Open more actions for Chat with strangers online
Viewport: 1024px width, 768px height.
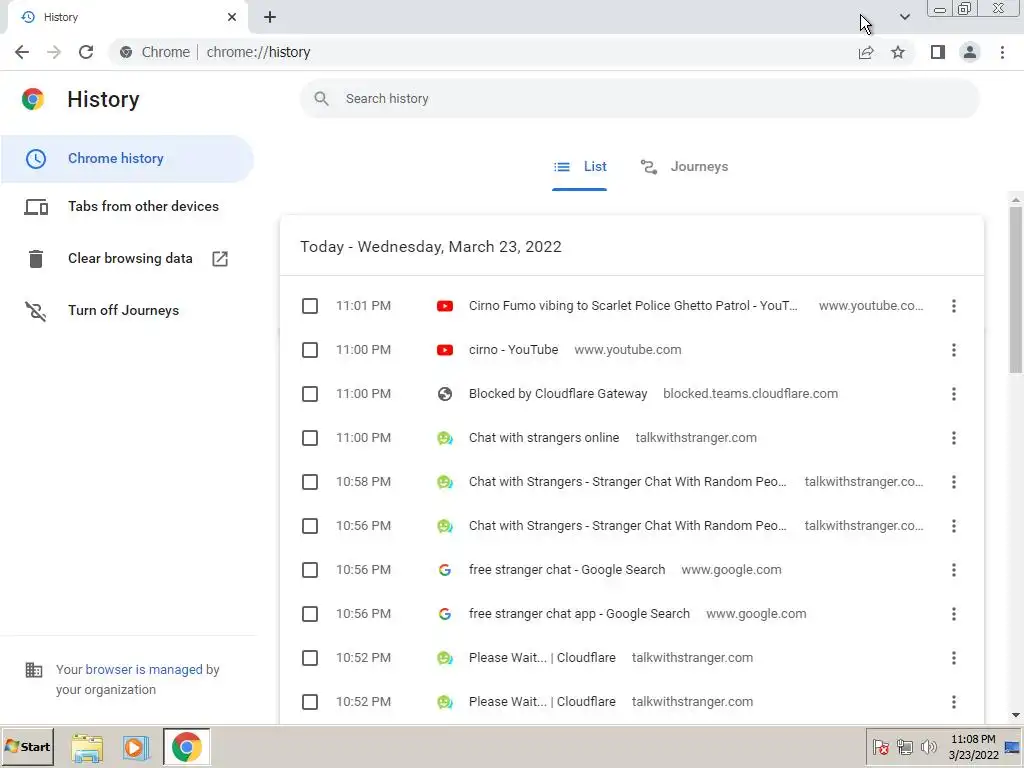pos(953,438)
